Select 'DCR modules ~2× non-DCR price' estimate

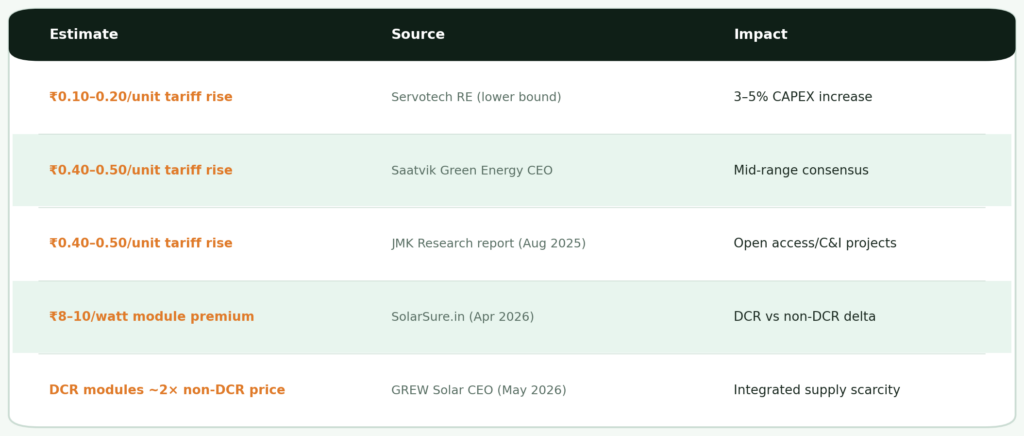[167, 390]
